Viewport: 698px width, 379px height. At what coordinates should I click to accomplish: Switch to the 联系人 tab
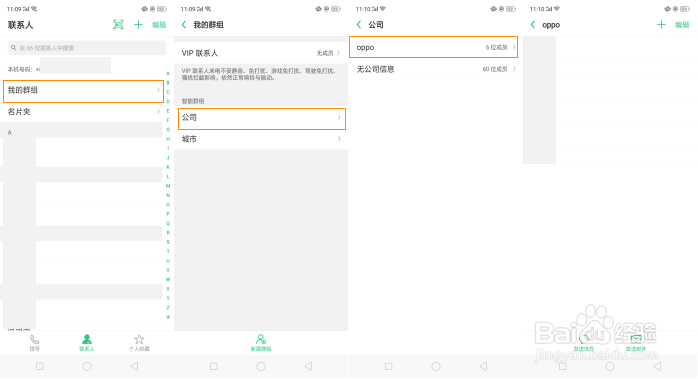(87, 343)
